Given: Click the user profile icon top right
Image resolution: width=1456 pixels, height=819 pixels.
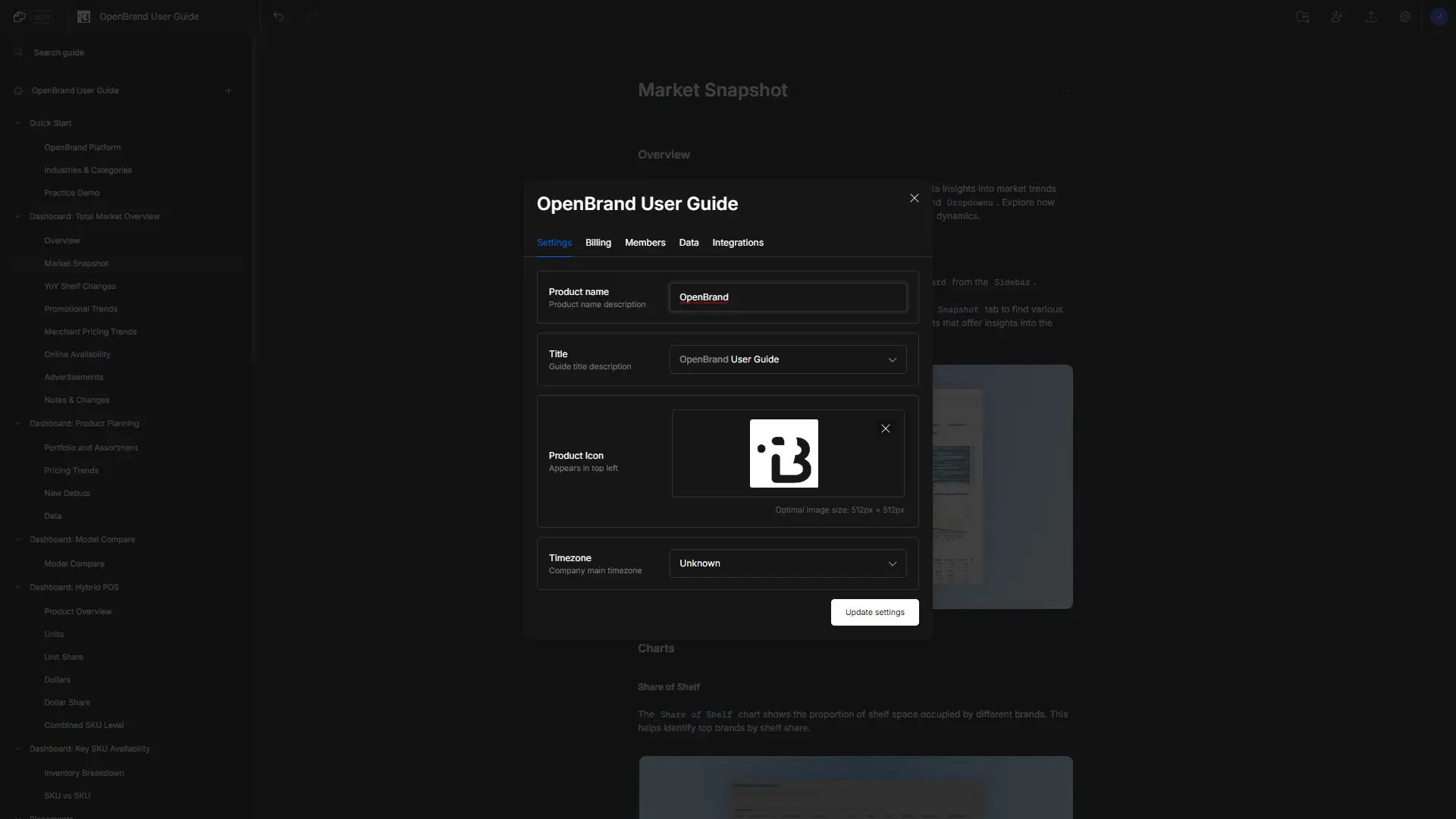Looking at the screenshot, I should coord(1438,15).
